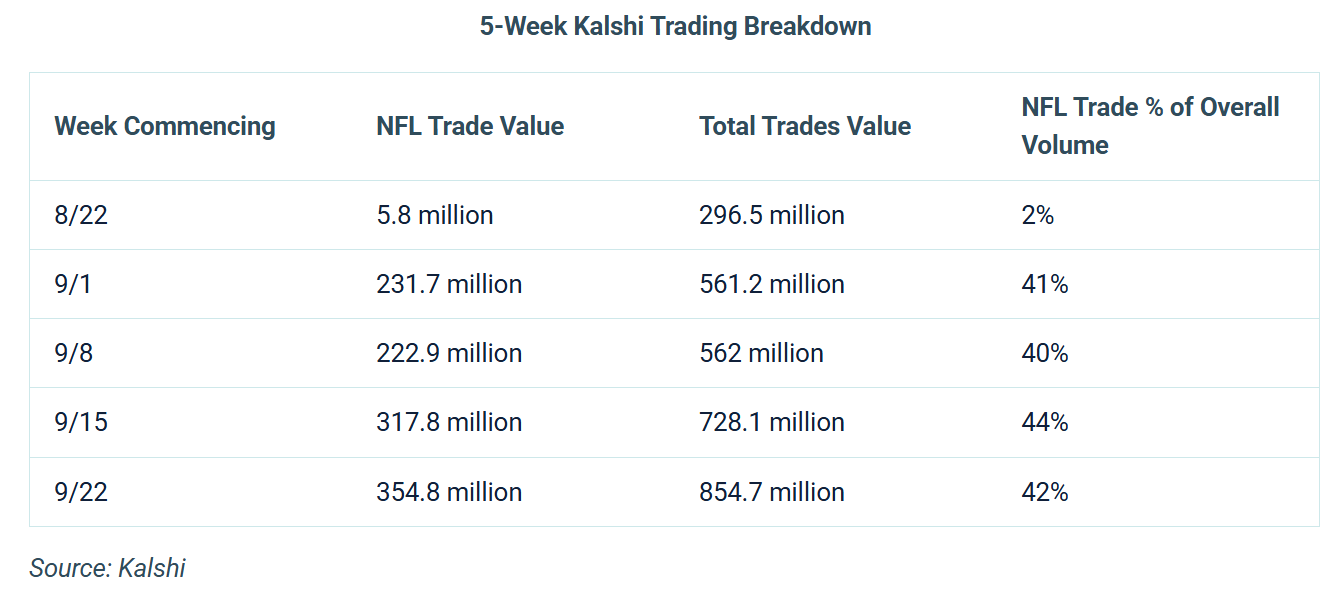Image resolution: width=1340 pixels, height=594 pixels.
Task: Click 'NFL Trade % of Overall Volume' header
Action: click(1150, 126)
